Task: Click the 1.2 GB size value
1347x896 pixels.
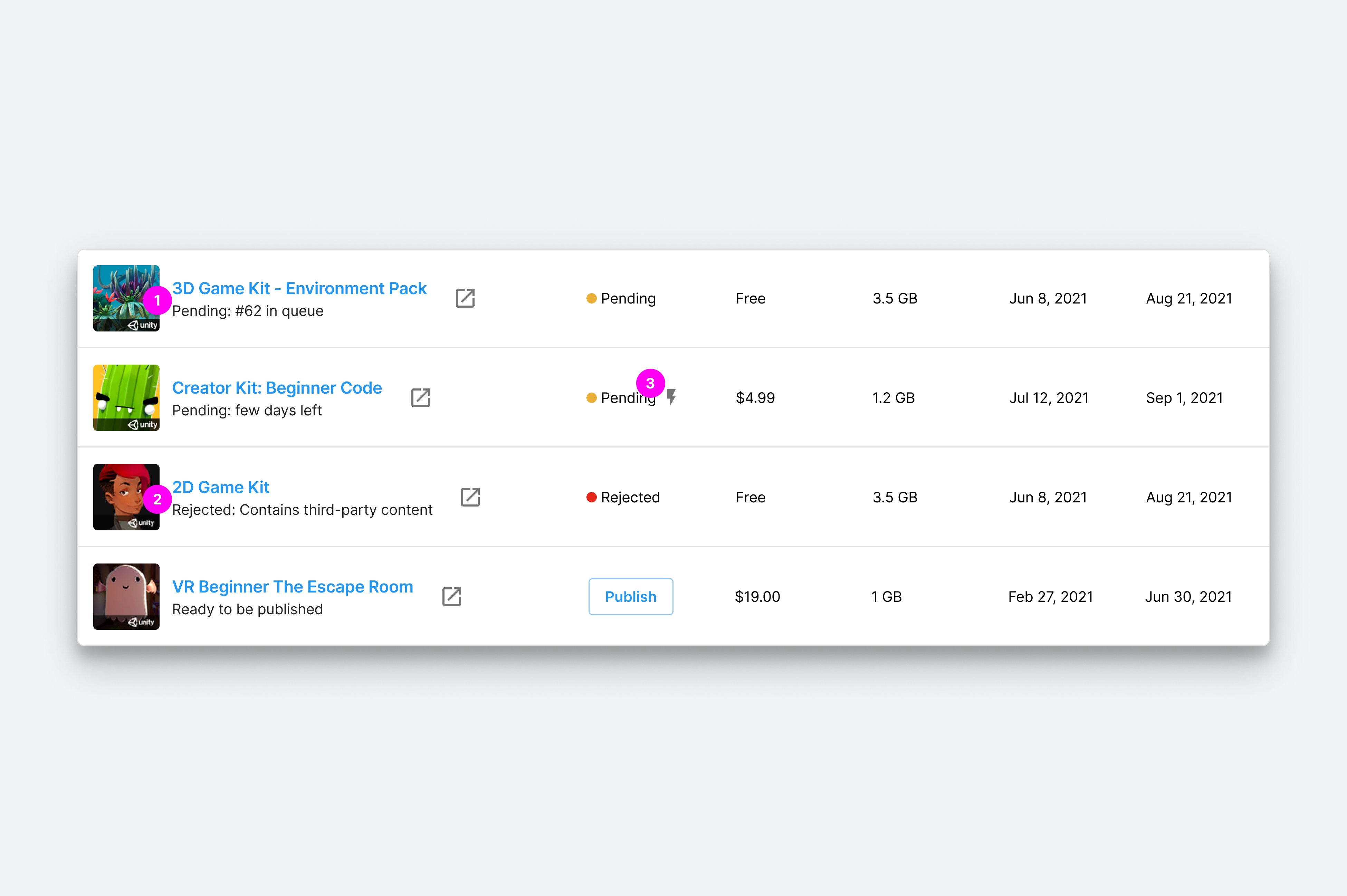Action: pos(893,398)
